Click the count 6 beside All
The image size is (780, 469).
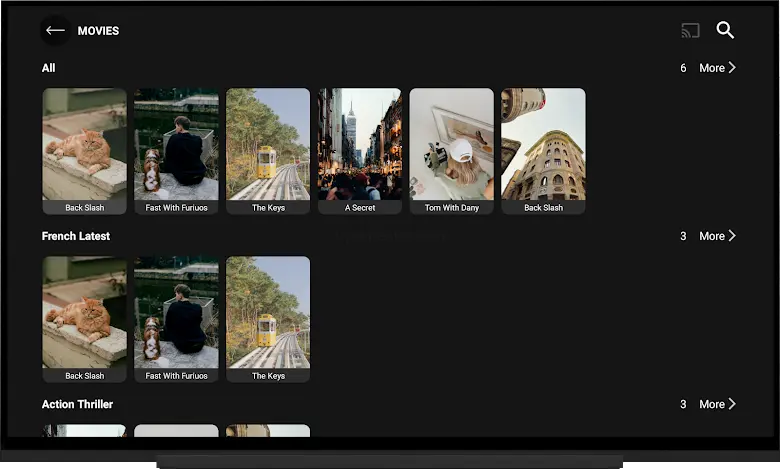[x=683, y=68]
